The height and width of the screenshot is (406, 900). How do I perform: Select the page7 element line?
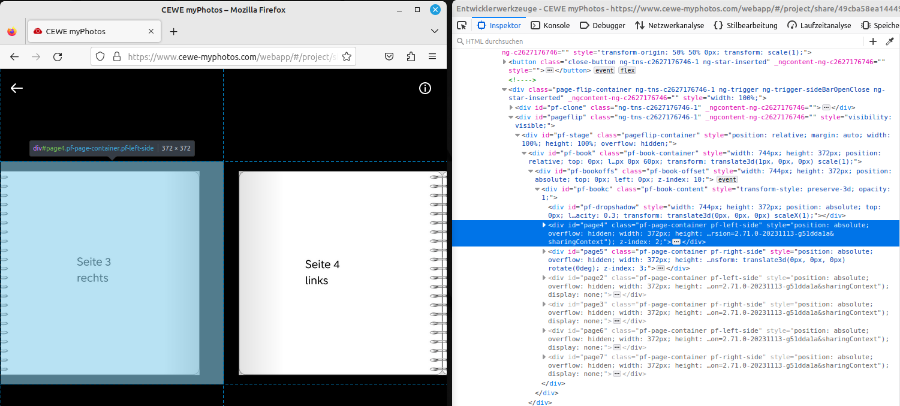[x=676, y=365]
